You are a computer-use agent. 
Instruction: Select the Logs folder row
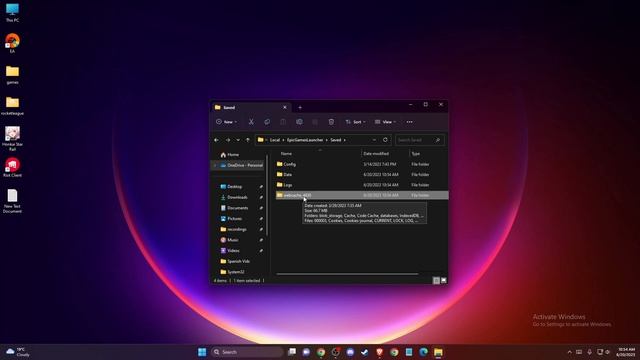tap(362, 185)
